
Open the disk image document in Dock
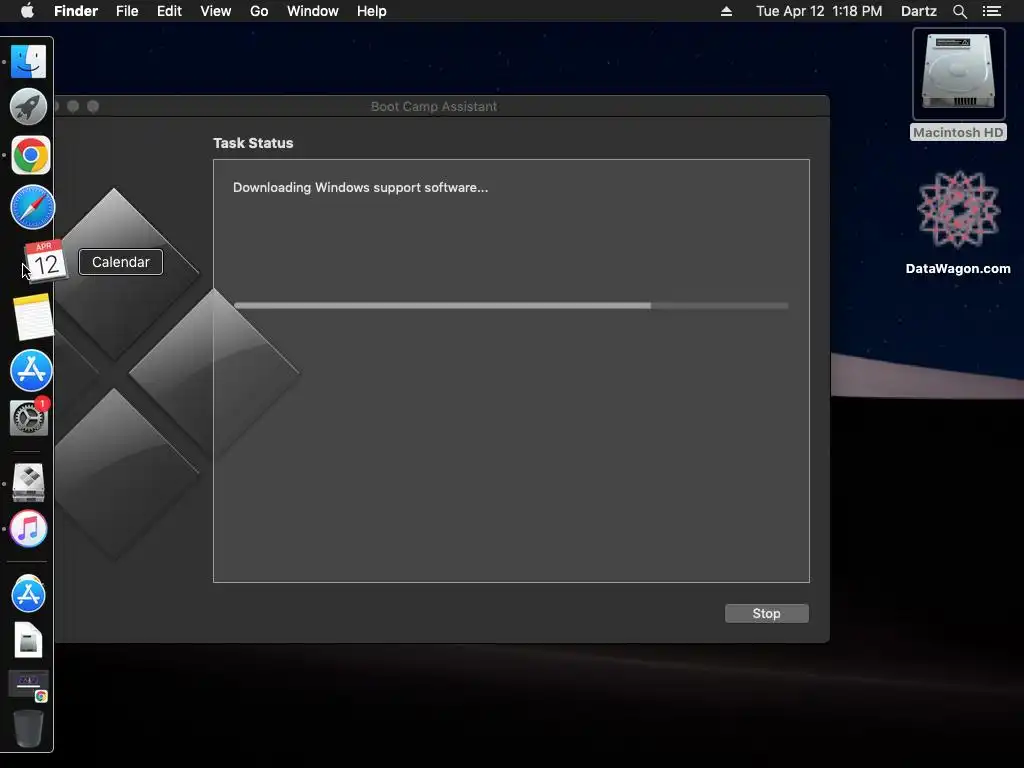[x=28, y=640]
